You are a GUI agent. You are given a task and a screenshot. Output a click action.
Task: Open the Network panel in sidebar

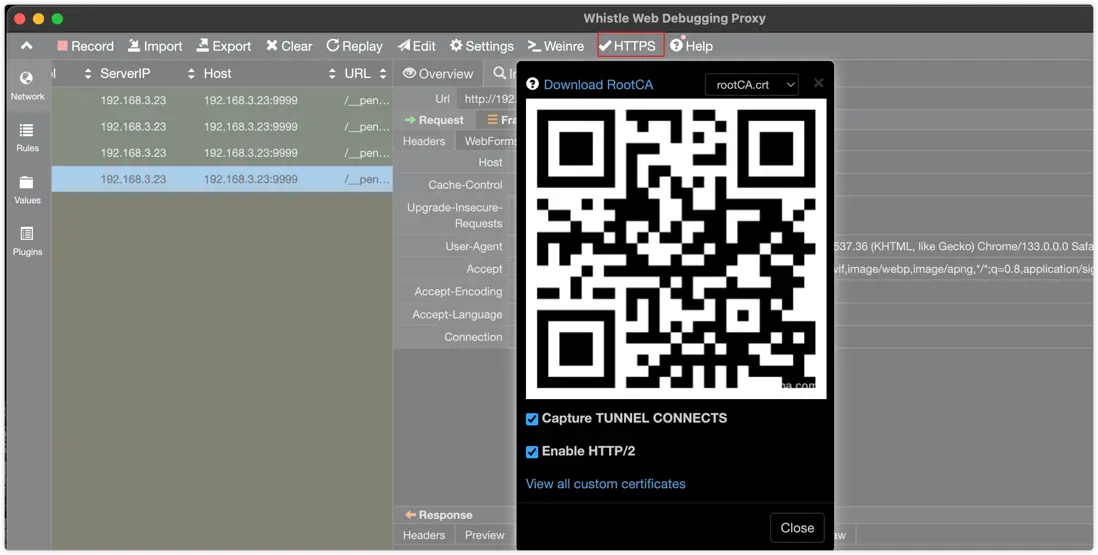(x=27, y=86)
